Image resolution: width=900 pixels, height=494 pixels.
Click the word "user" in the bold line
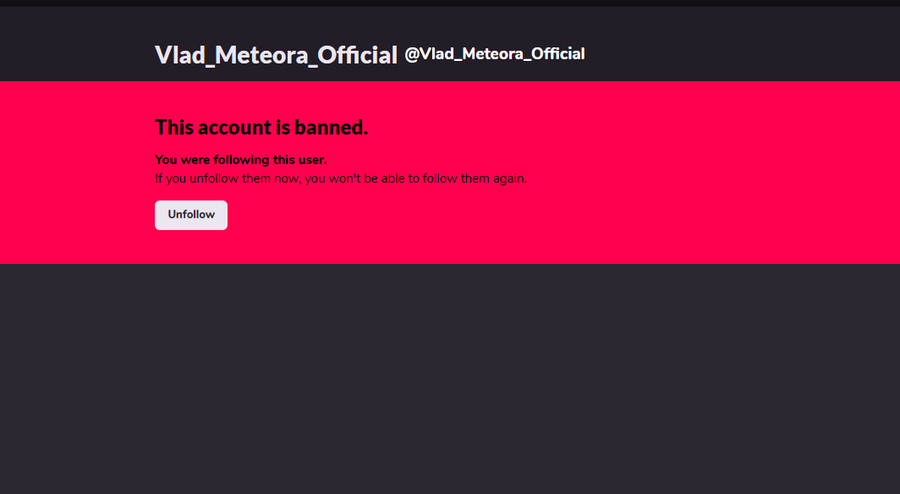coord(309,160)
